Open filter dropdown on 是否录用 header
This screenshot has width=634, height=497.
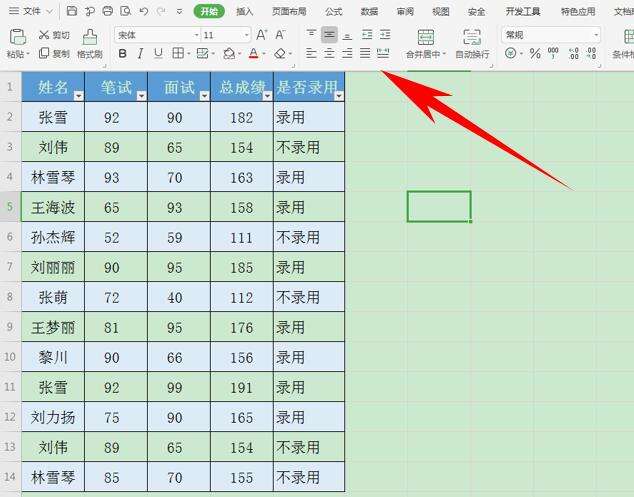pyautogui.click(x=339, y=95)
